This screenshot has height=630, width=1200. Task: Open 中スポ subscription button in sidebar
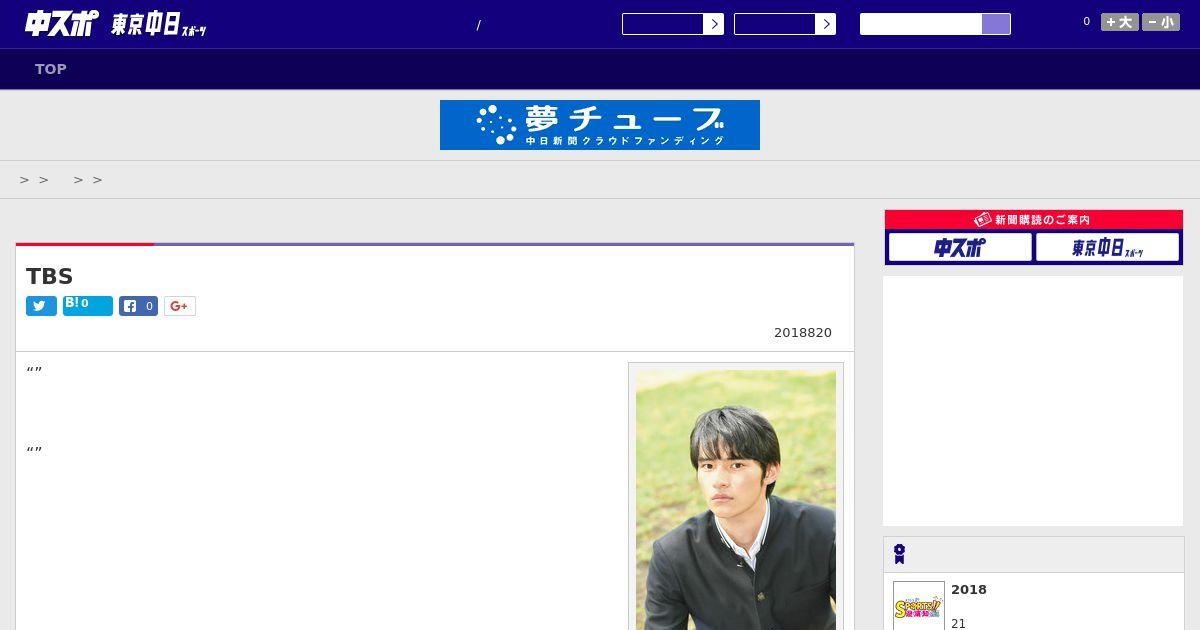tap(960, 247)
